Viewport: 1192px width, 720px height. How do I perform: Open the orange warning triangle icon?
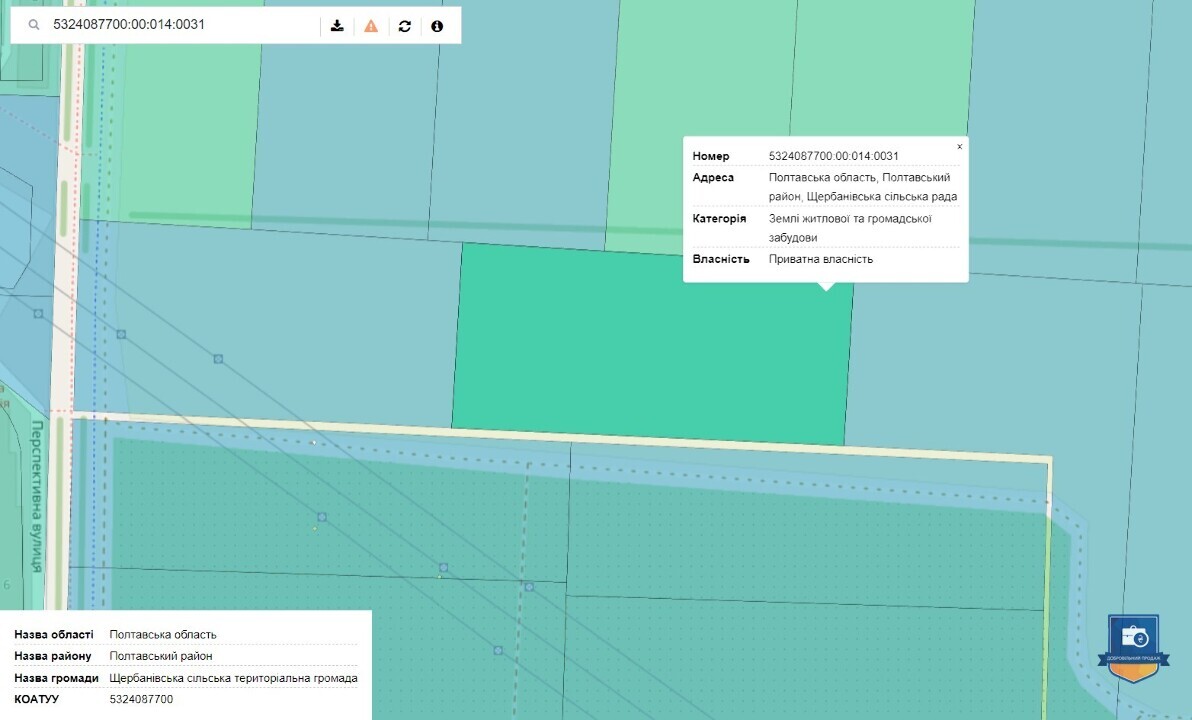[371, 26]
